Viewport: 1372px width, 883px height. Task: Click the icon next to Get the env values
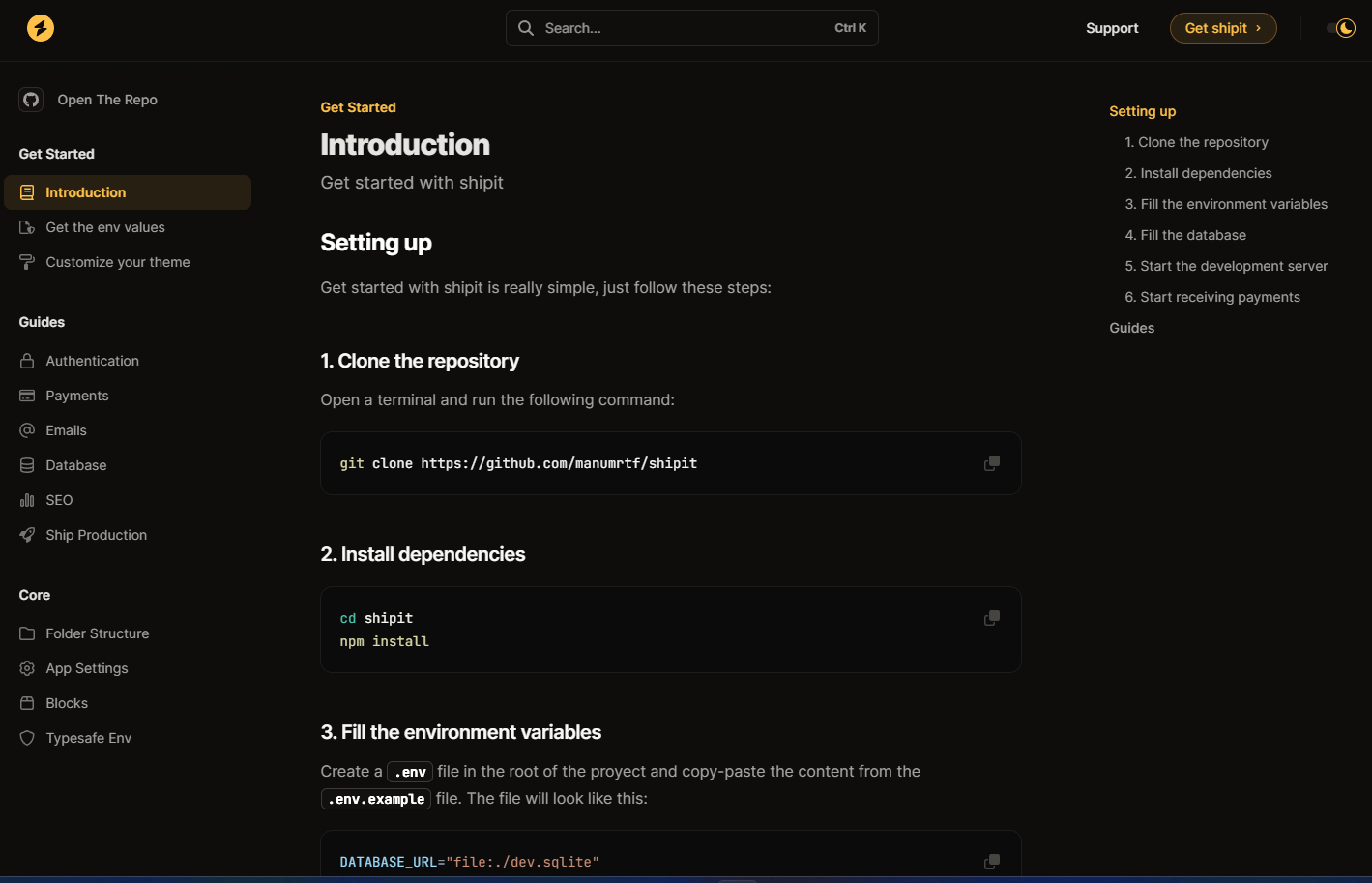click(27, 227)
